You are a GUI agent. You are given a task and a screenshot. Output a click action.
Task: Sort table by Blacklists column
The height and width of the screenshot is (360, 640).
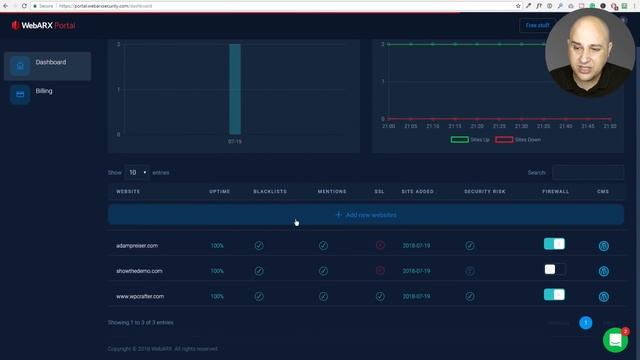point(270,191)
